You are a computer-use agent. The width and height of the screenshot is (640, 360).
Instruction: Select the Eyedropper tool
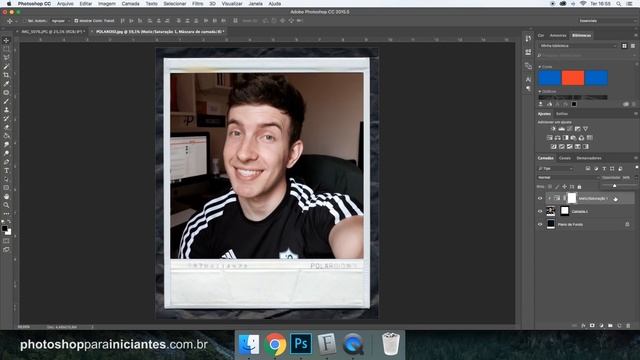point(6,84)
